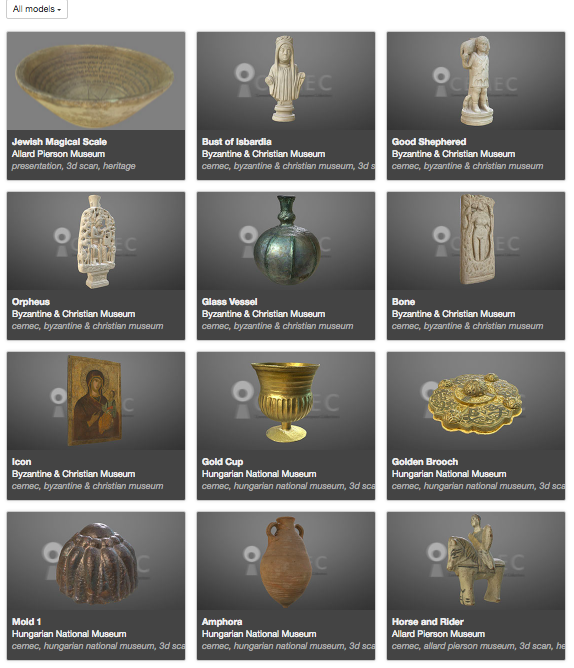Image resolution: width=574 pixels, height=668 pixels.
Task: Click the Glass Vessel title link
Action: tap(230, 302)
